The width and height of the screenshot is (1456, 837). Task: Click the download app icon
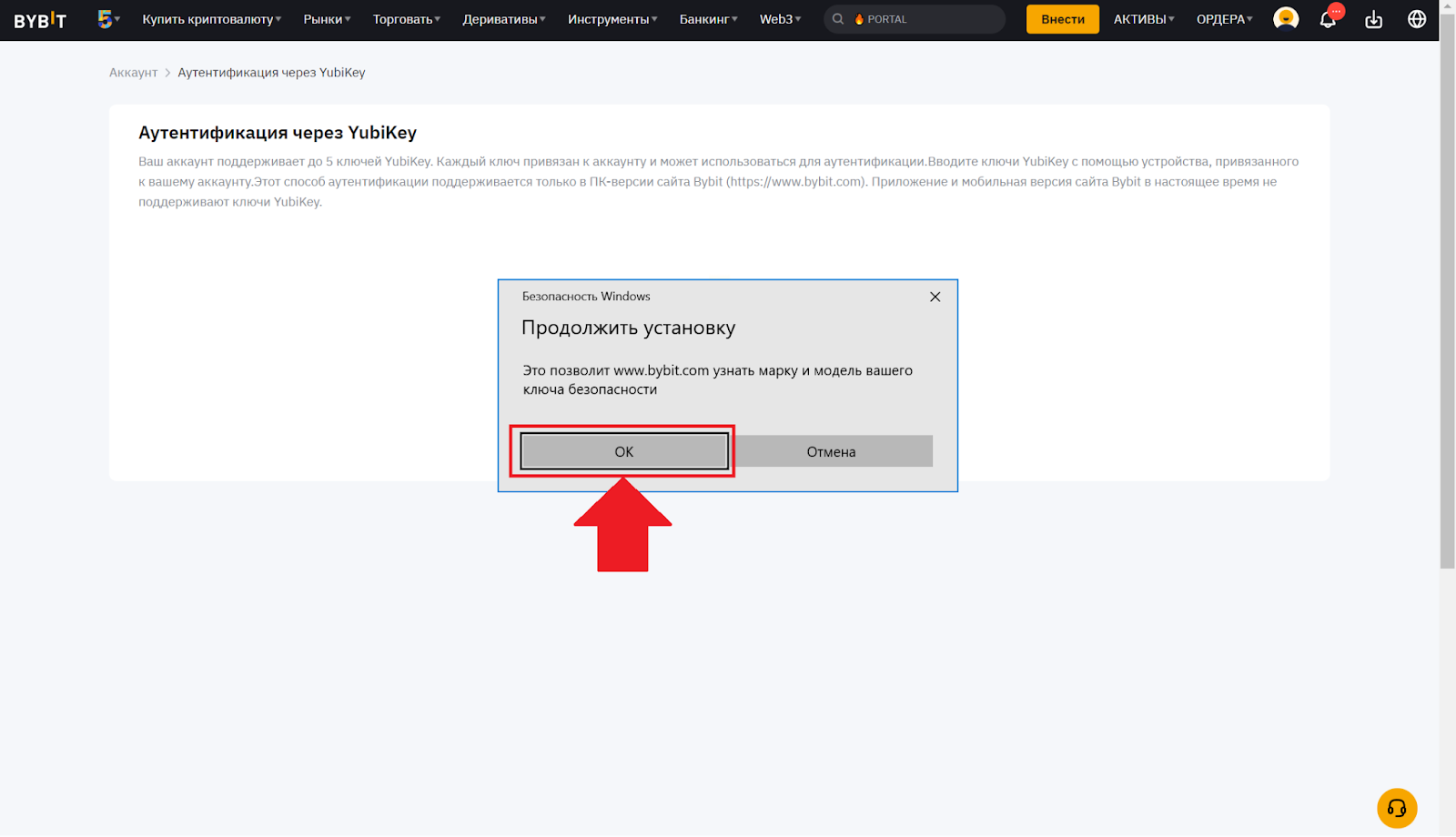[1373, 19]
